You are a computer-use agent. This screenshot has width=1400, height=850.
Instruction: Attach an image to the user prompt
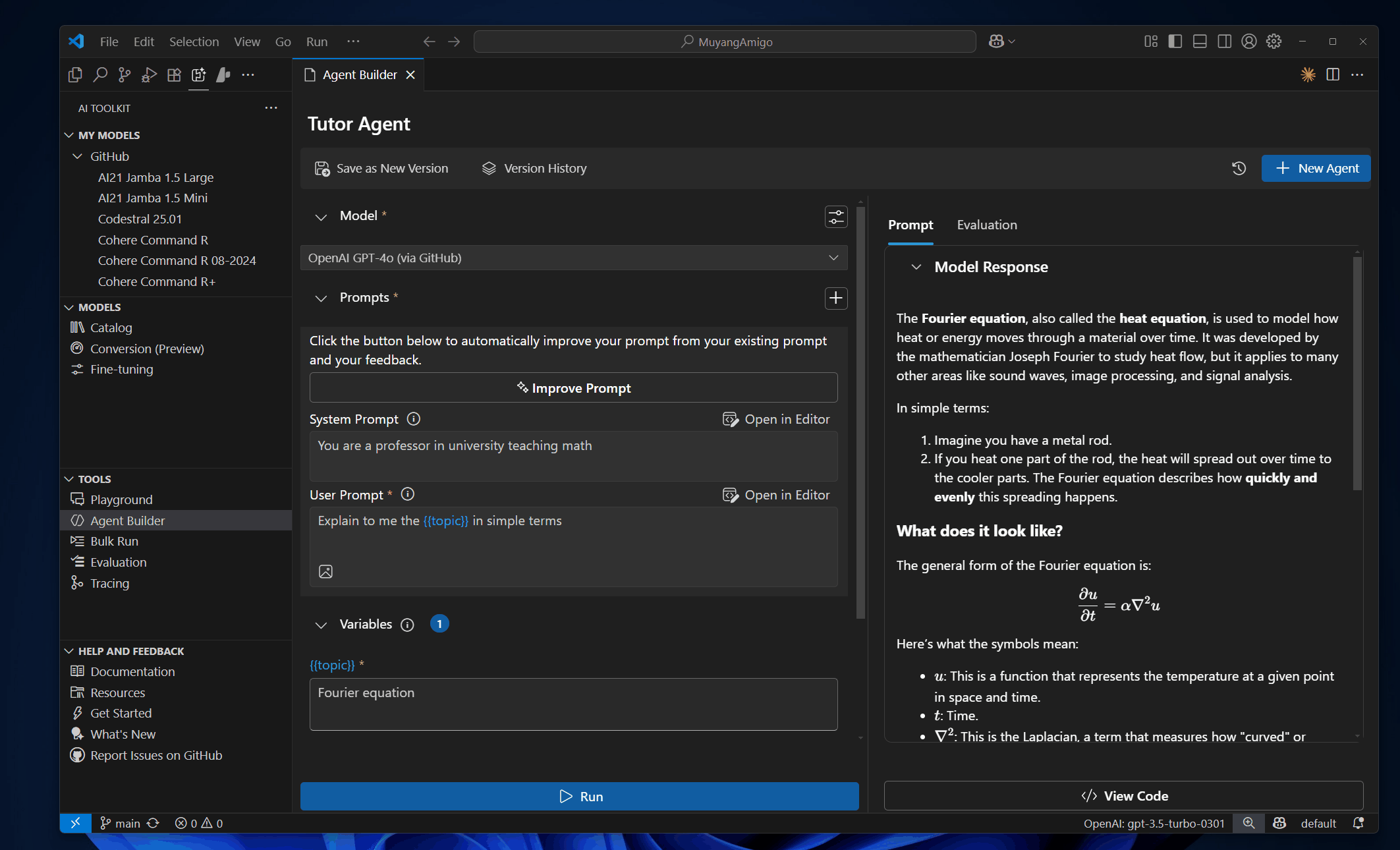(x=325, y=571)
